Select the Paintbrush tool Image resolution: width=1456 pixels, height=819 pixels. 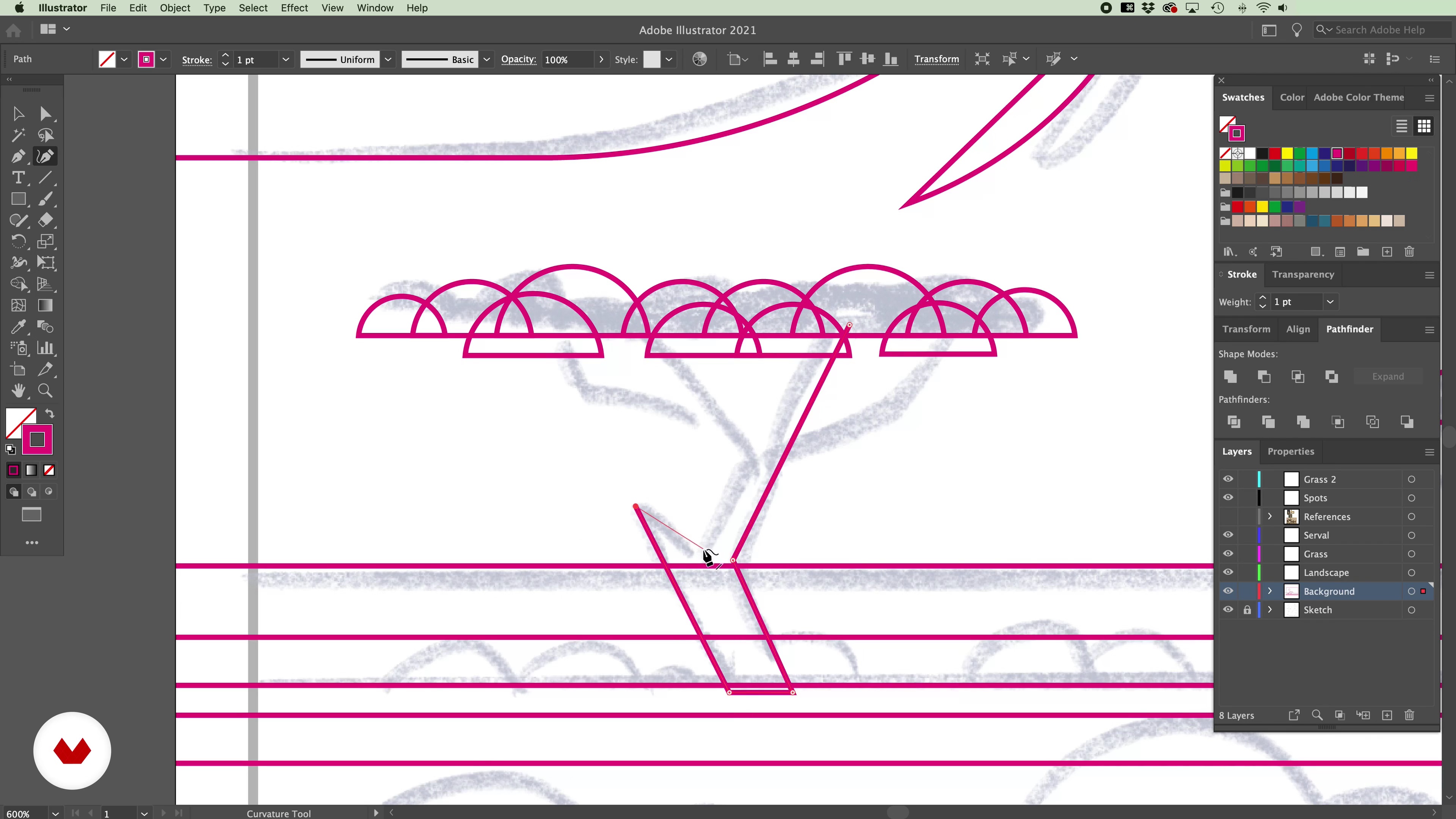point(45,199)
